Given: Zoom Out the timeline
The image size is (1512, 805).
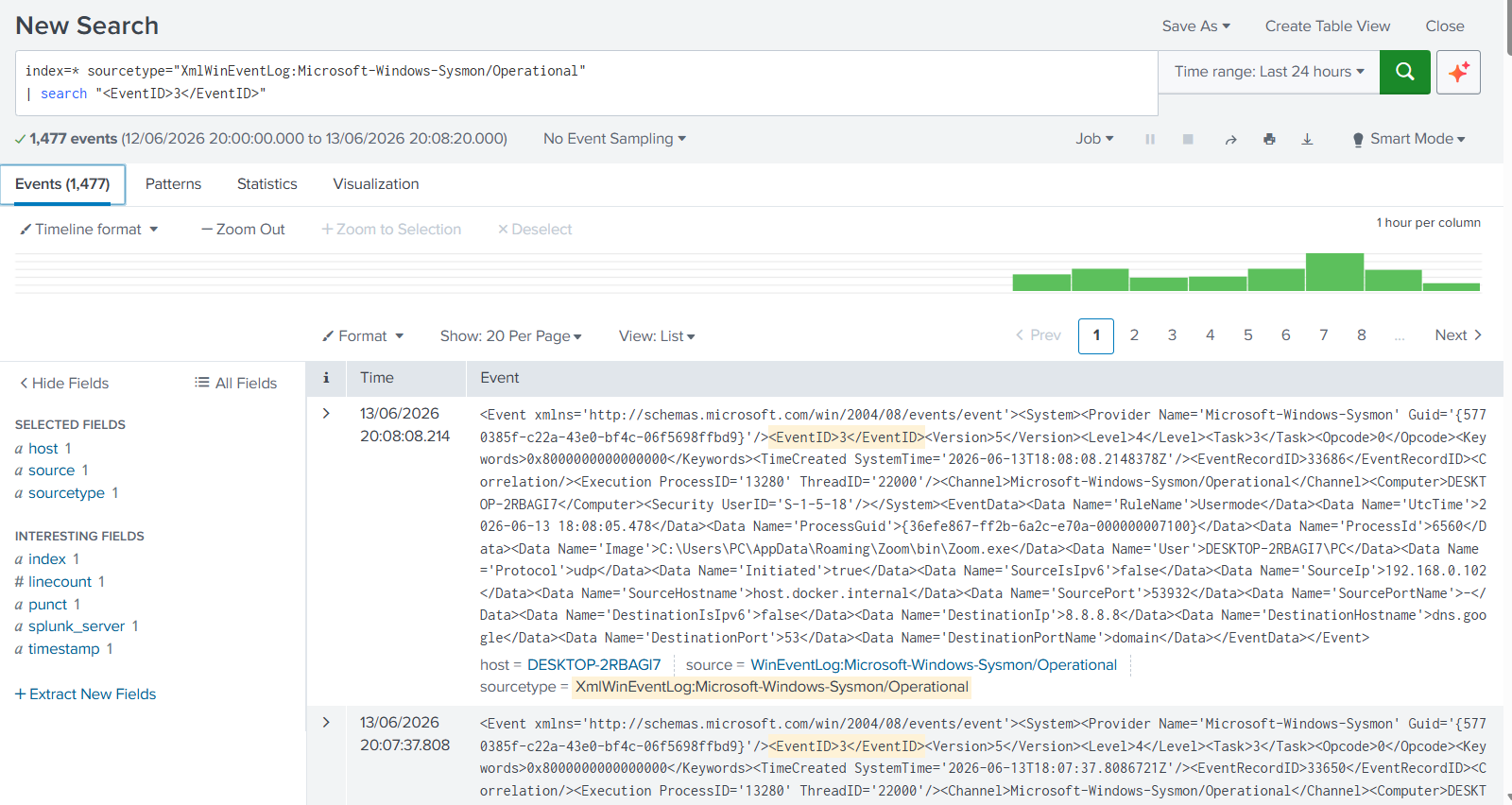Looking at the screenshot, I should [243, 230].
